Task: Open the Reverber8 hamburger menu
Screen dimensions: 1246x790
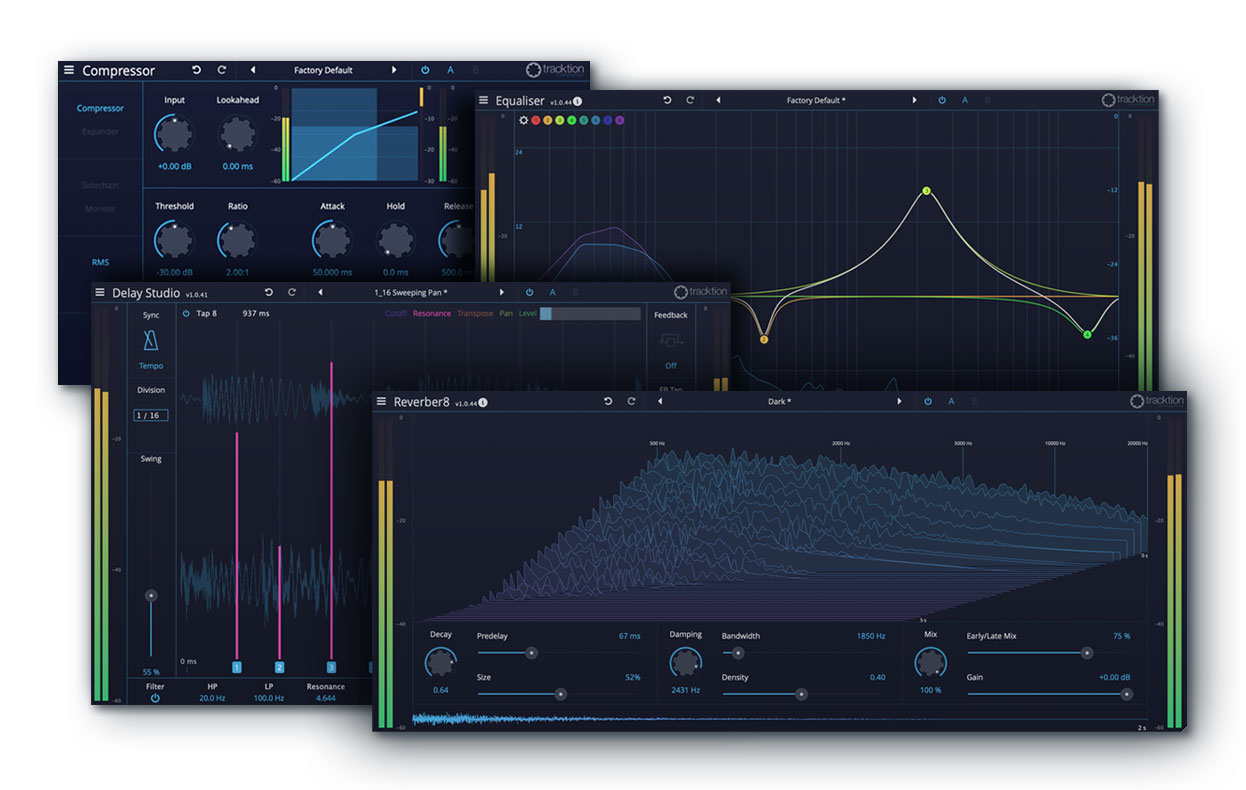Action: coord(381,401)
